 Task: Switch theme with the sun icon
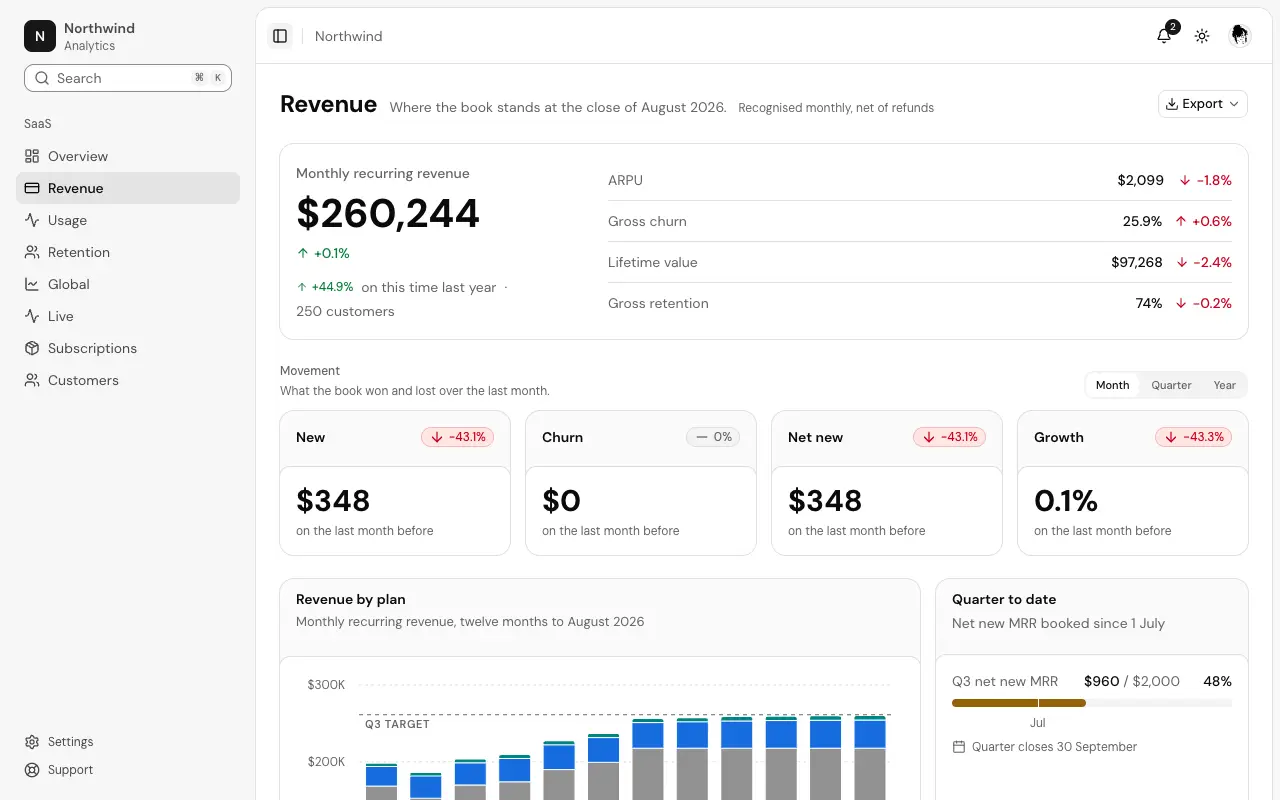[1202, 36]
